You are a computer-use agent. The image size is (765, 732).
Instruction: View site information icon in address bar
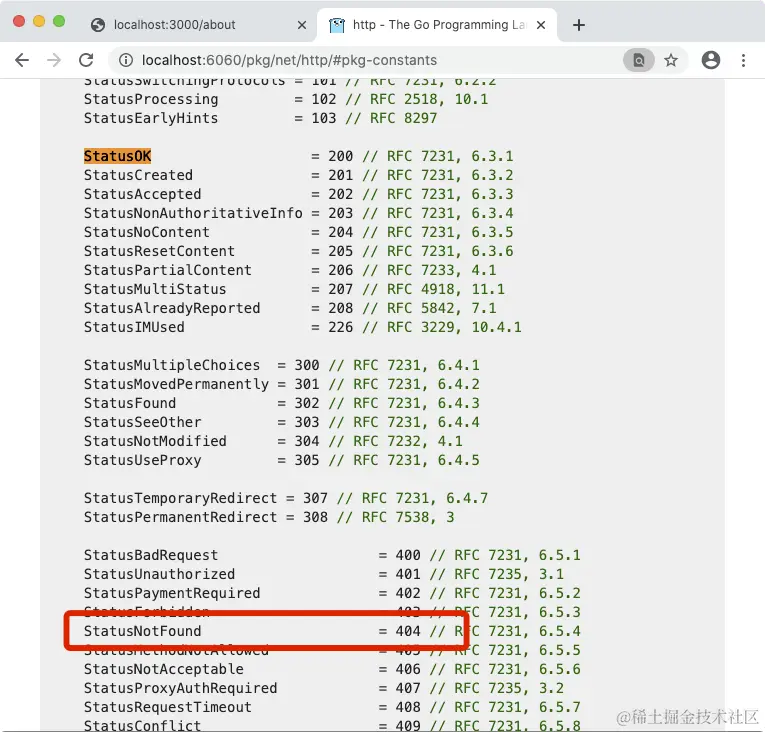coord(126,60)
